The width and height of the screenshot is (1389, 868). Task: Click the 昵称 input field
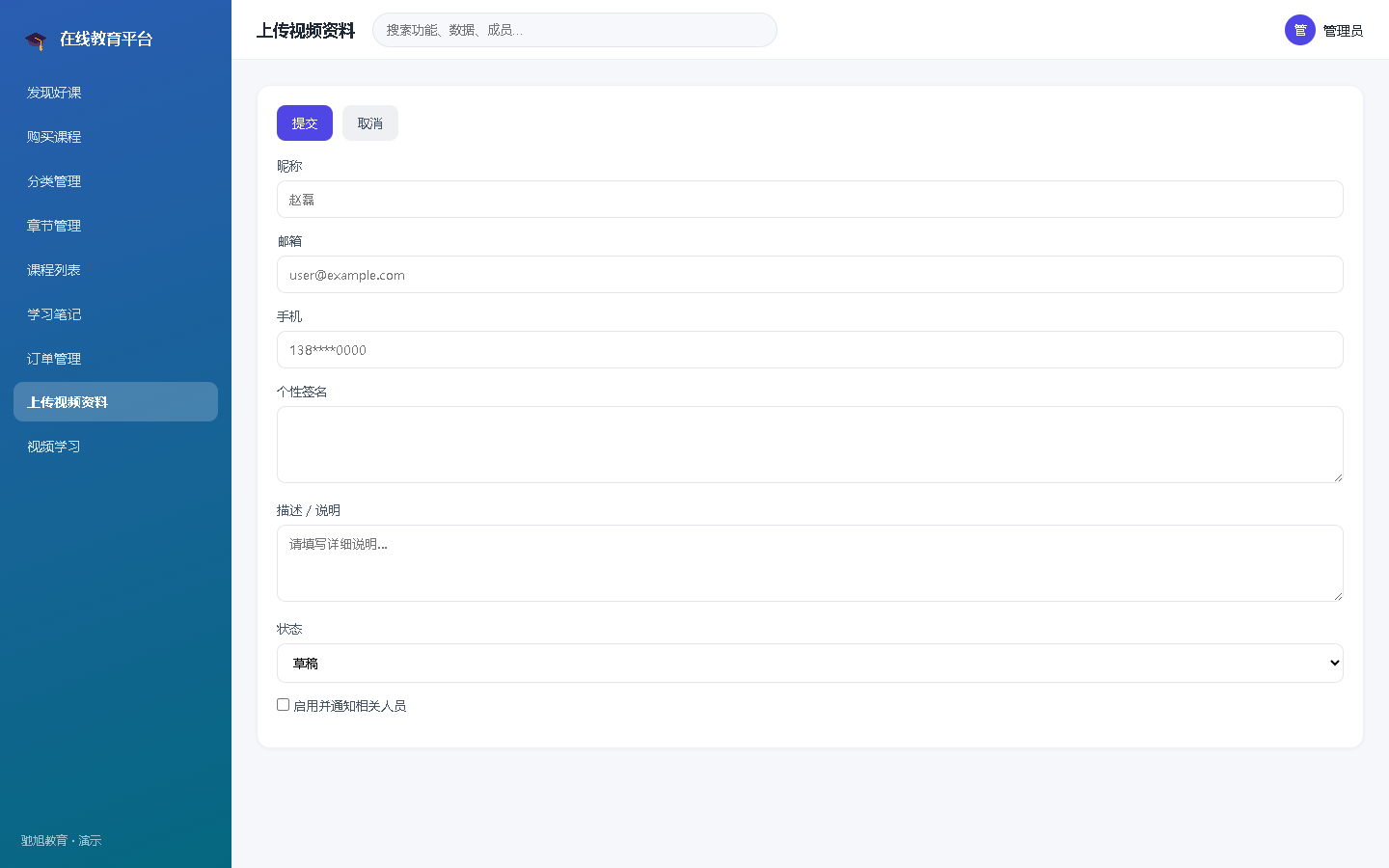(810, 200)
